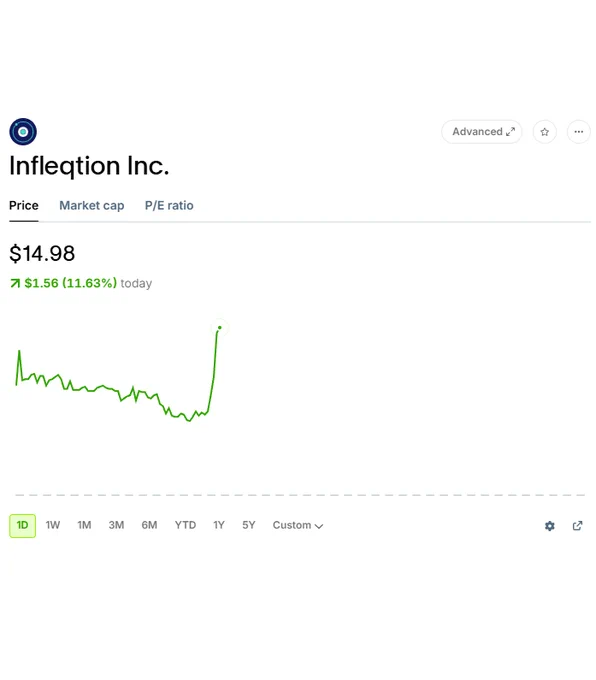The height and width of the screenshot is (680, 596).
Task: Click the $1.56 (11.63%) daily change text
Action: (x=70, y=283)
